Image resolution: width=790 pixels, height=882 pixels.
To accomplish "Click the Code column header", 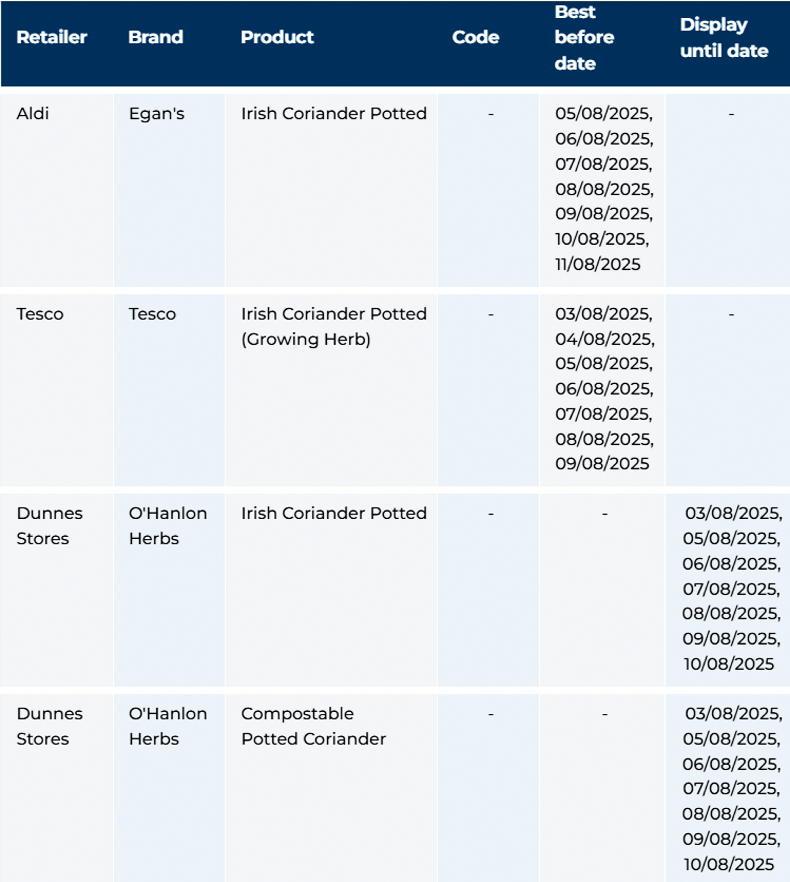I will pyautogui.click(x=475, y=37).
